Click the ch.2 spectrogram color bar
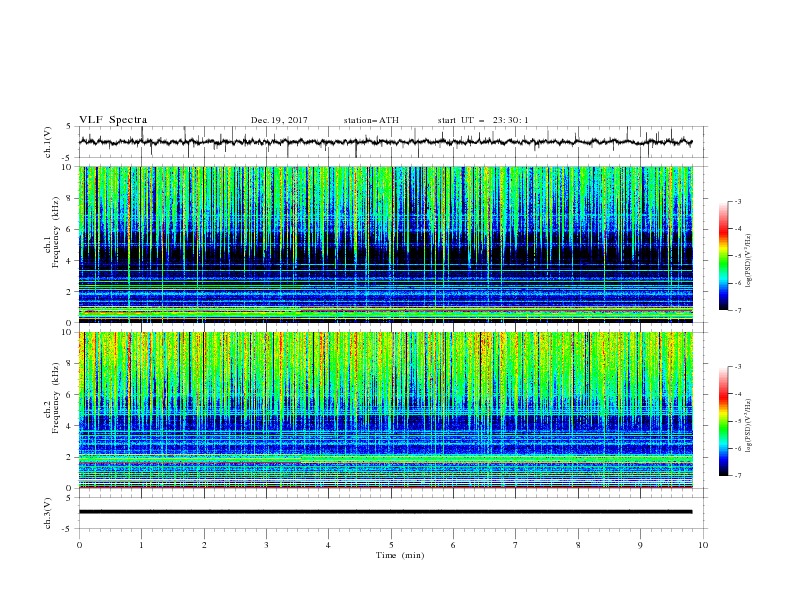The image size is (792, 612). point(723,421)
